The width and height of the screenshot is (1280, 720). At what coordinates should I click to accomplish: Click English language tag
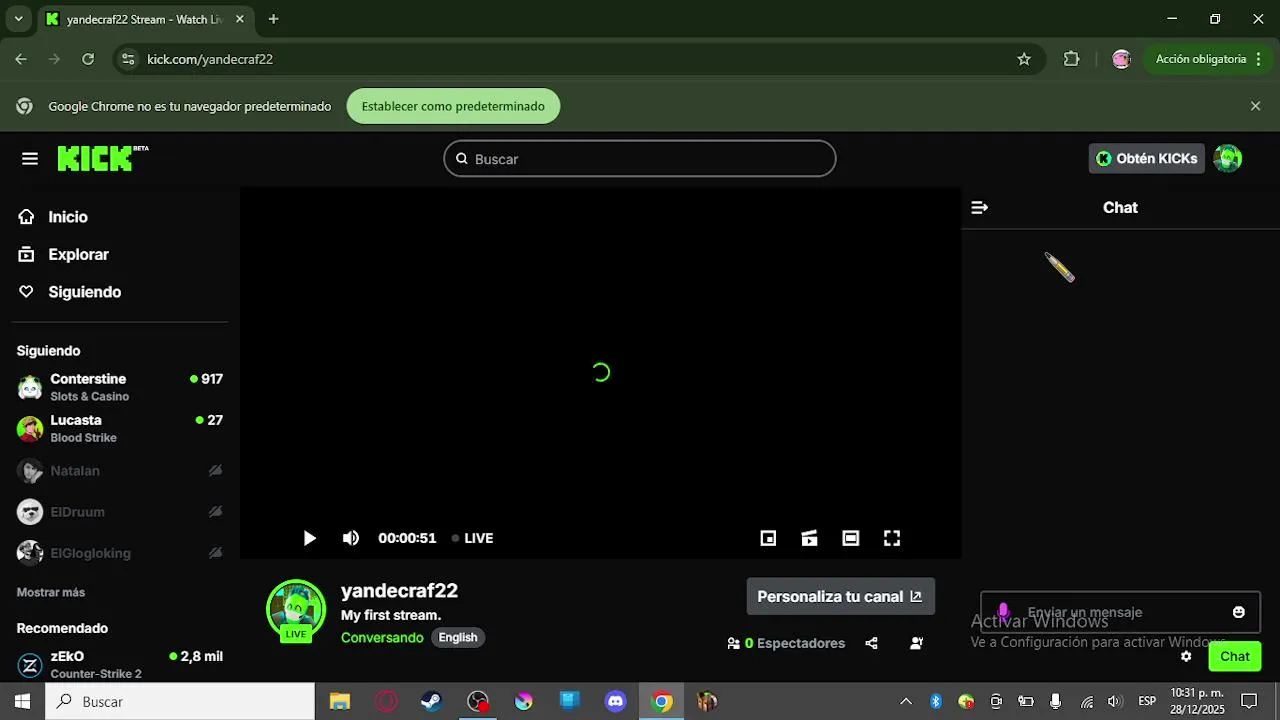tap(458, 638)
